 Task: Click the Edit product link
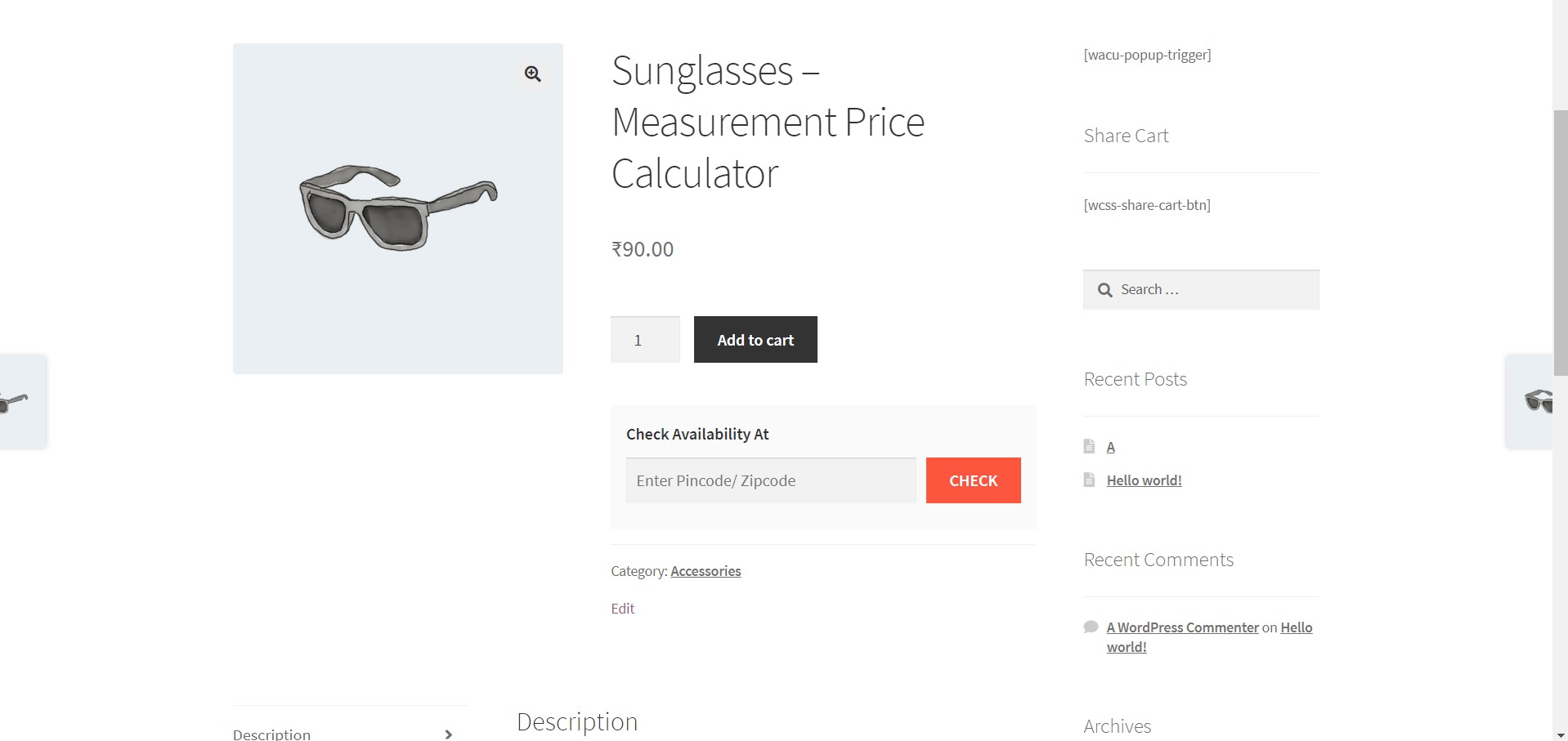(622, 608)
